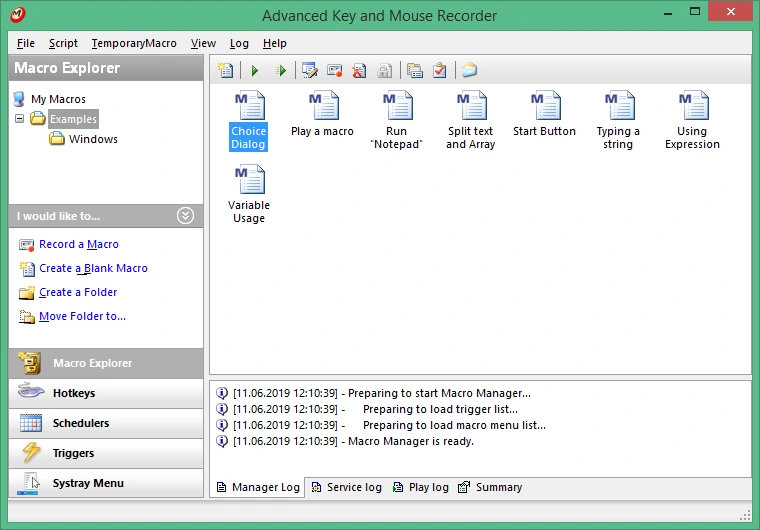The height and width of the screenshot is (530, 760).
Task: Click the Windows folder icon in tree
Action: click(x=57, y=139)
